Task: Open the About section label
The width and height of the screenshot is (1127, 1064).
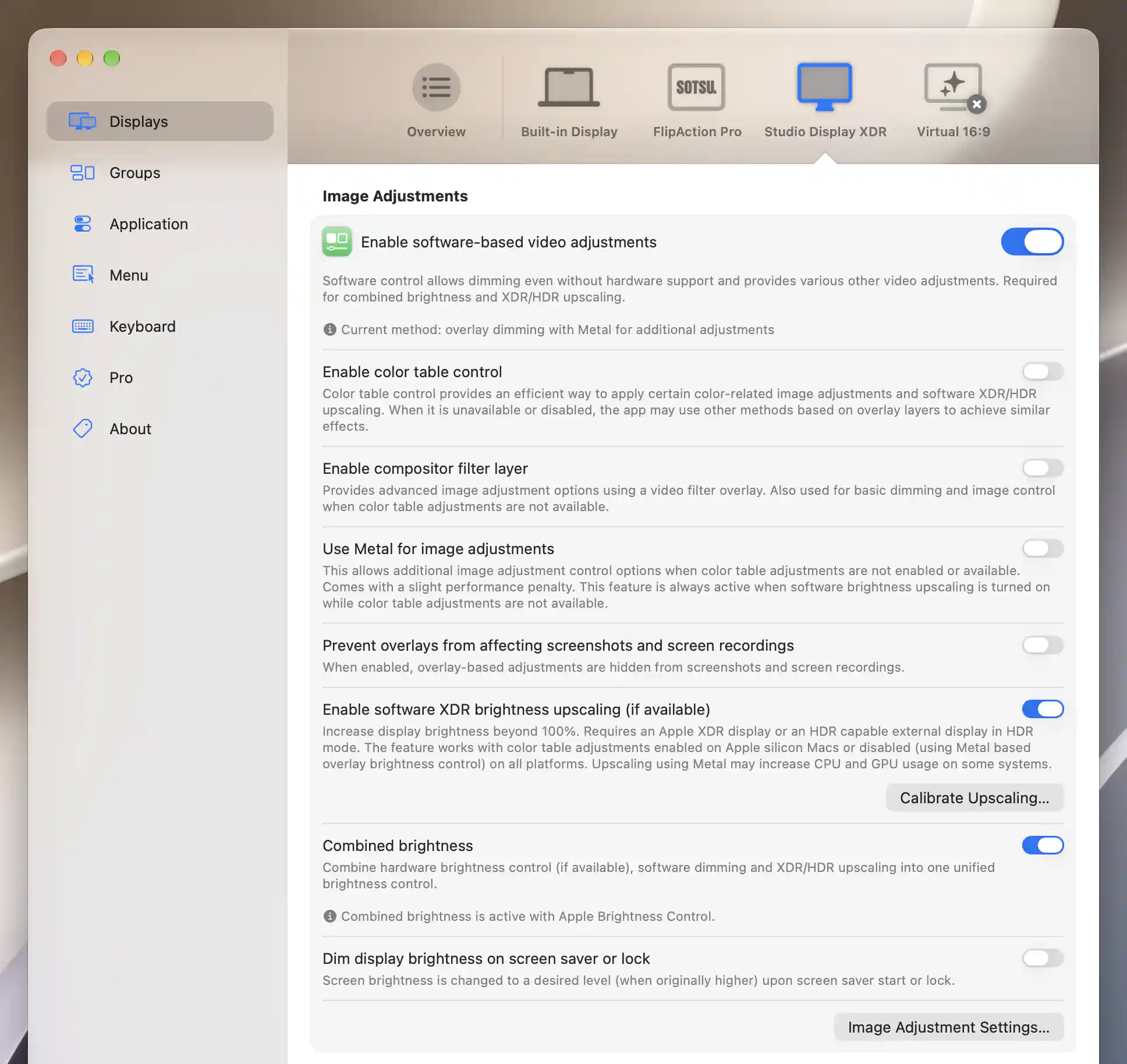Action: (130, 429)
